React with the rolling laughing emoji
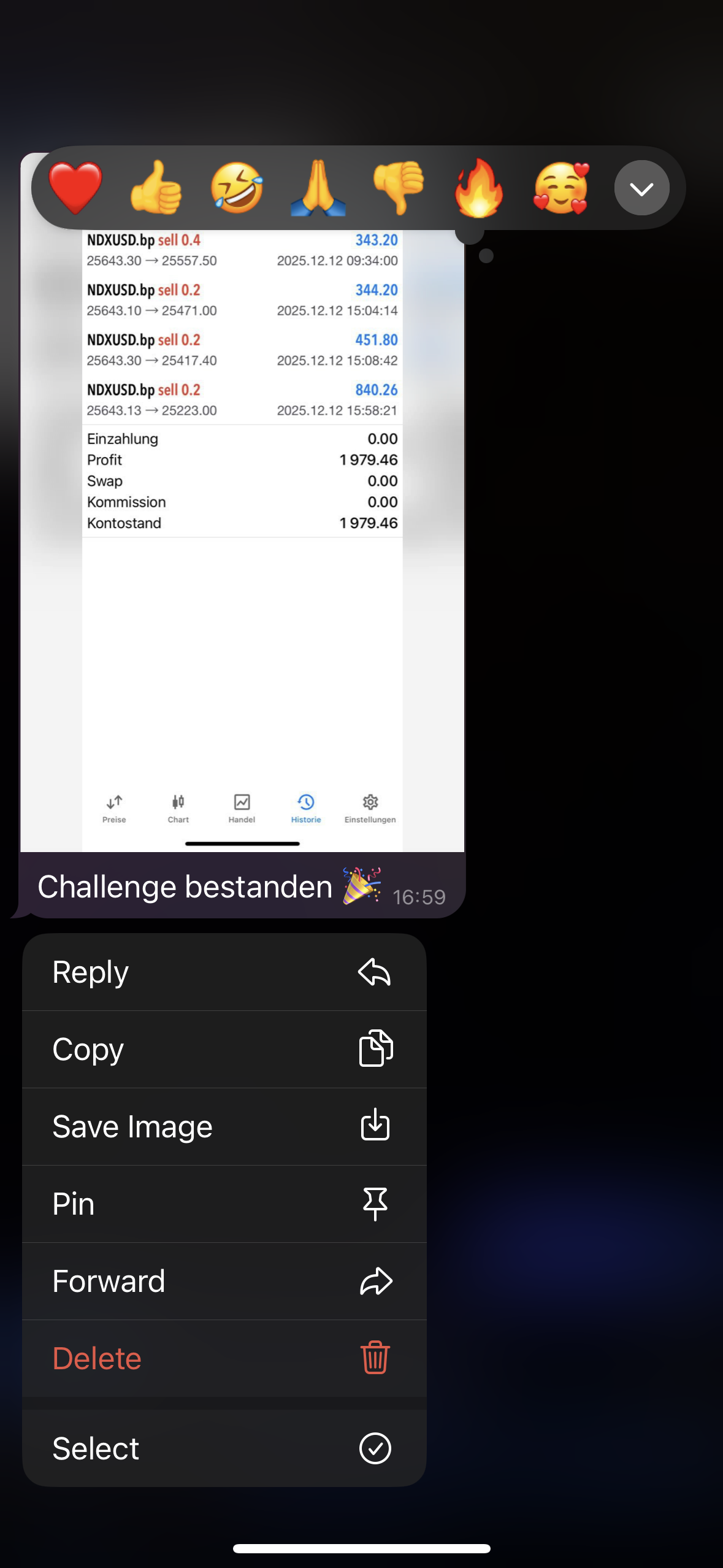723x1568 pixels. point(237,188)
